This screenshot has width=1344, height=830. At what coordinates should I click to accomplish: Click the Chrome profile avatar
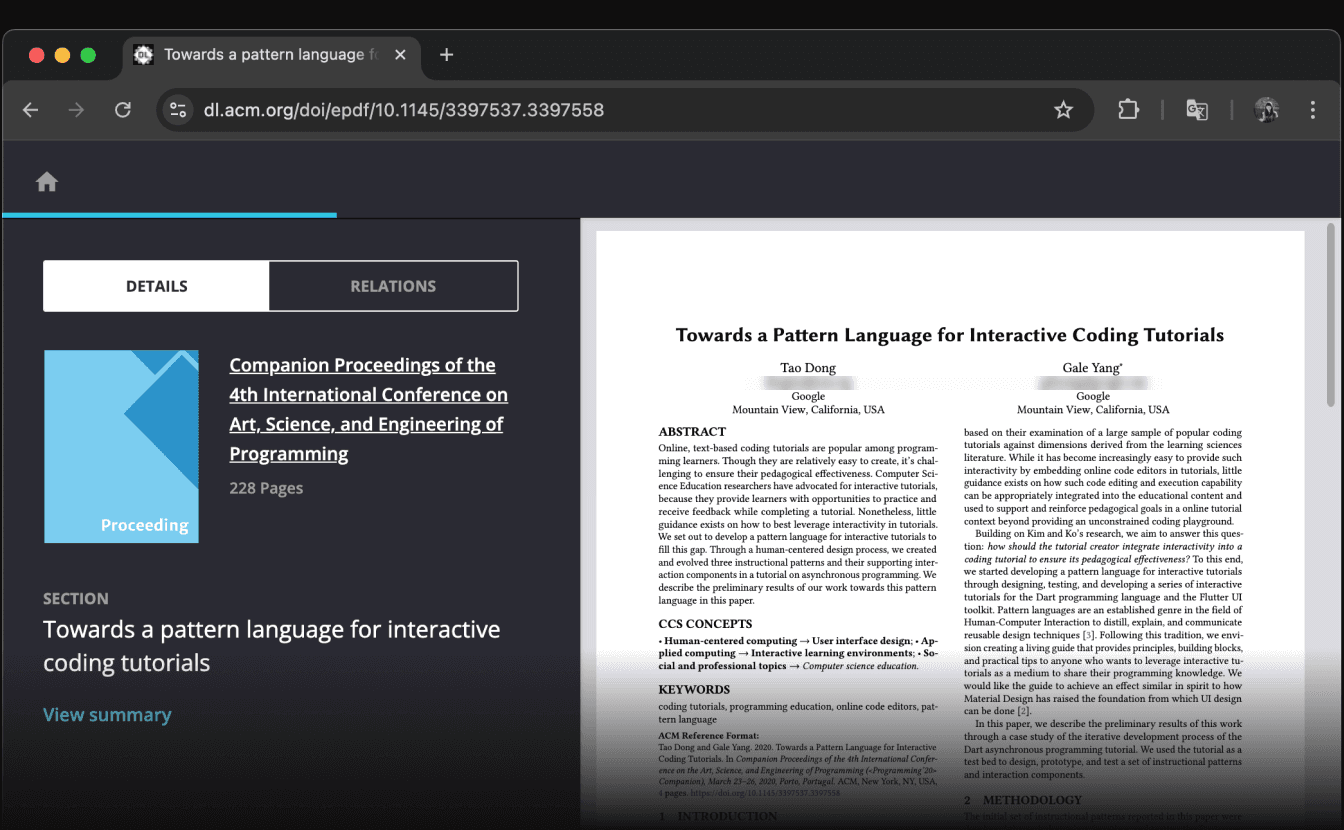(x=1266, y=110)
